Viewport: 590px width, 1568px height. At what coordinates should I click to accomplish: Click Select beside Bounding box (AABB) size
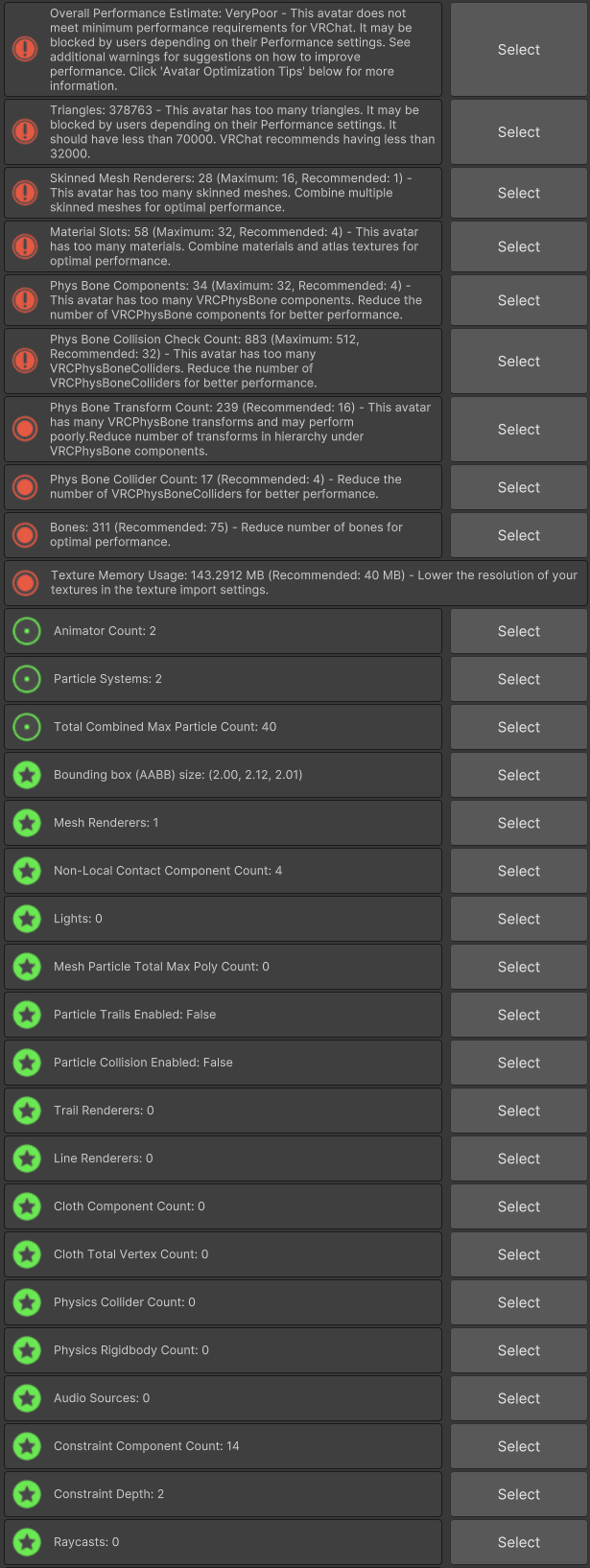click(x=519, y=775)
